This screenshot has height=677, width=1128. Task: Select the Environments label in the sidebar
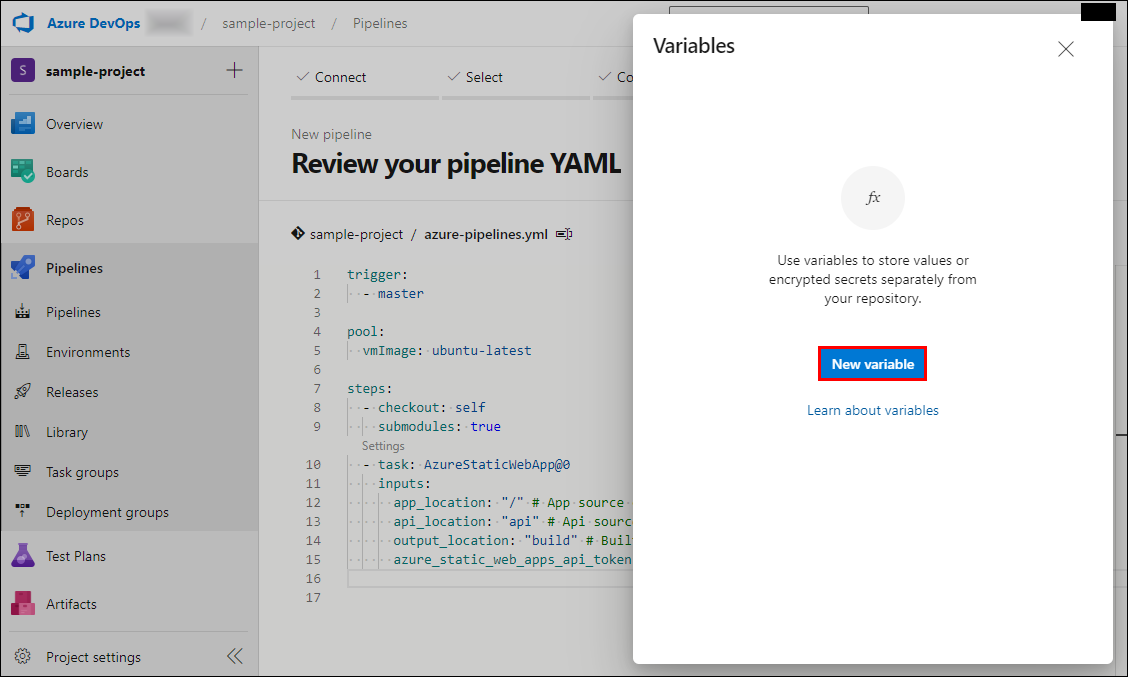[x=88, y=352]
